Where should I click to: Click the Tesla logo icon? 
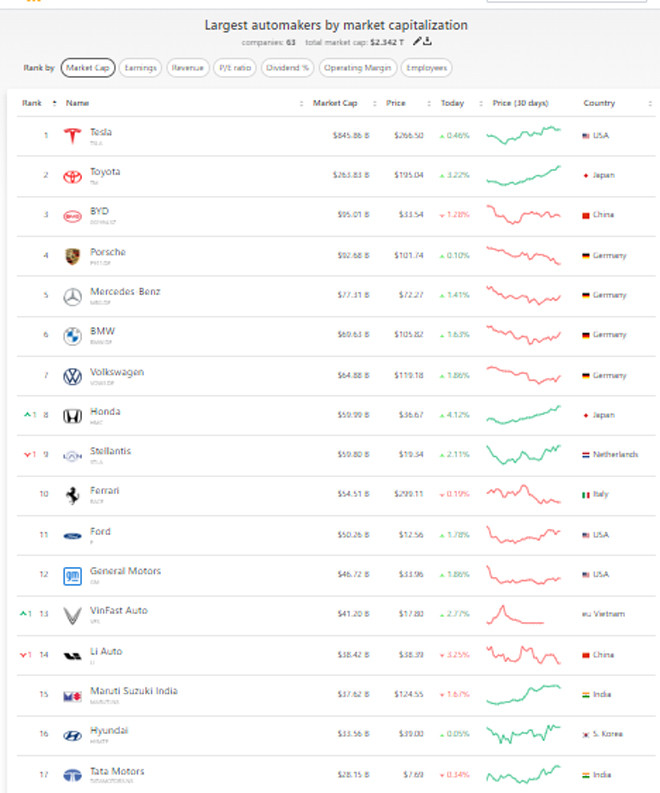click(x=72, y=136)
